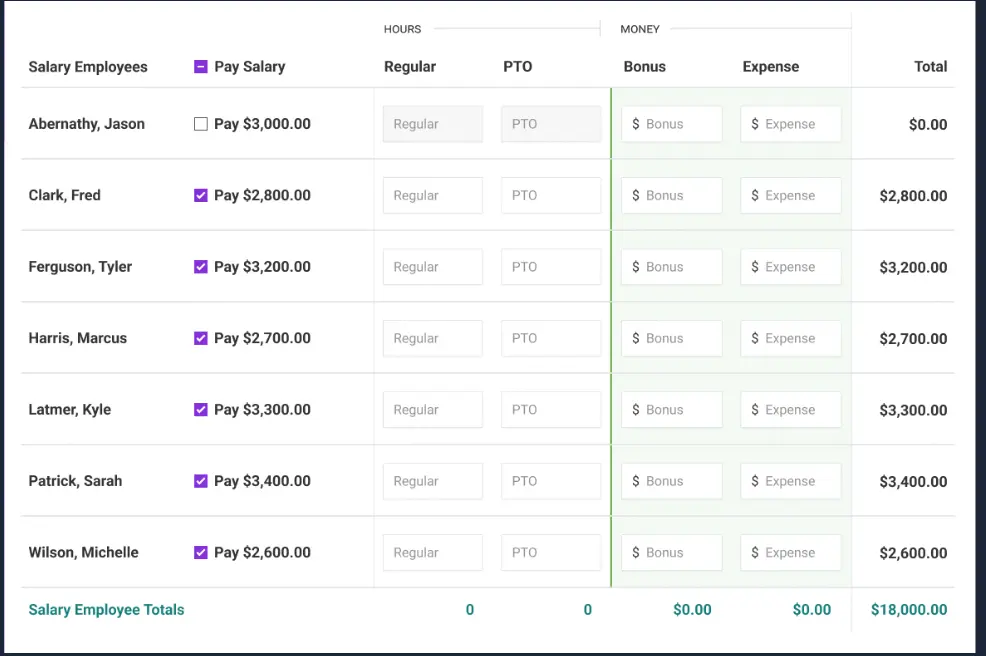Uncheck Pay $3,200.00 for Ferguson, Tyler

point(201,267)
